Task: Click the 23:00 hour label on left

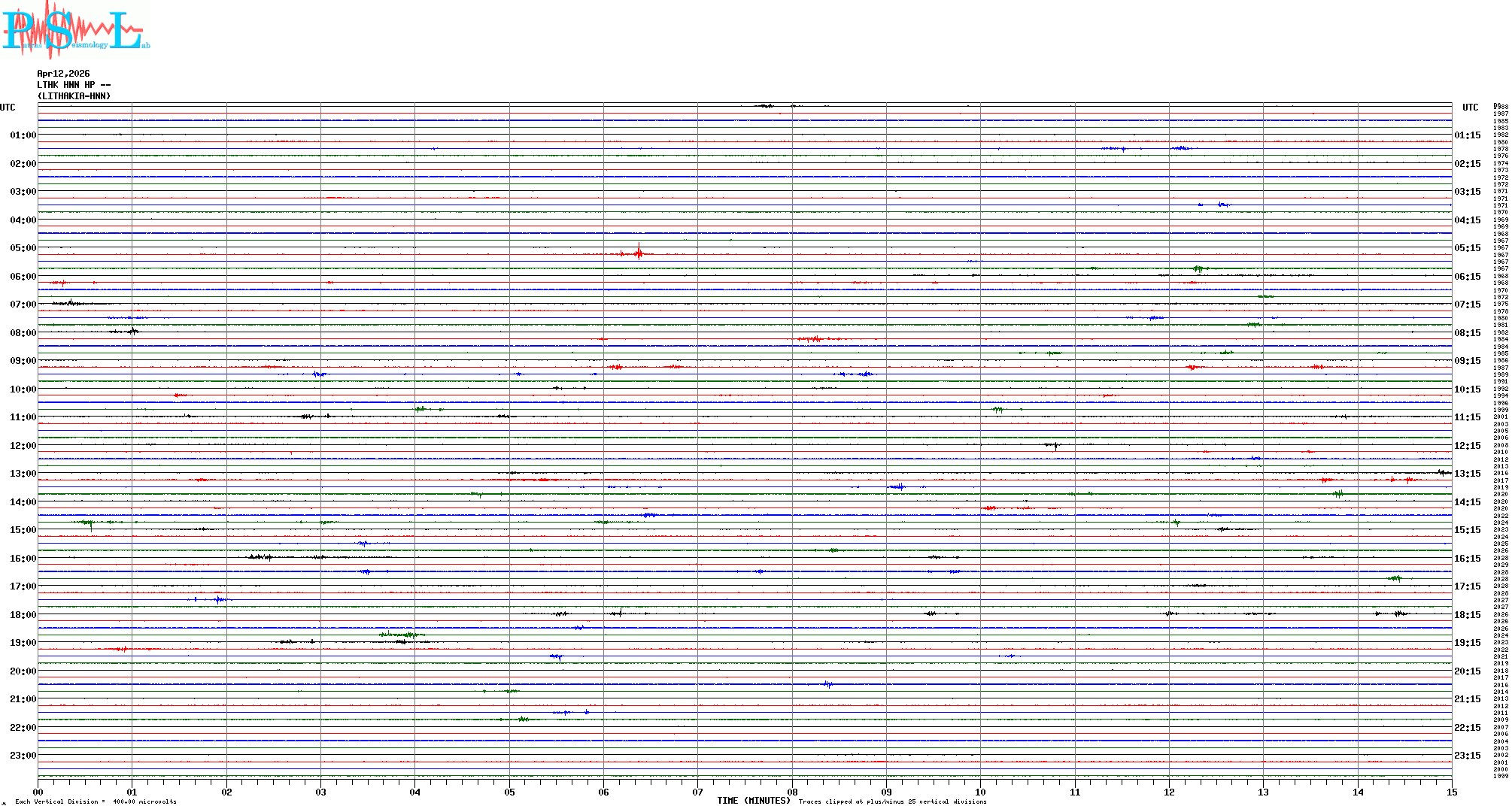Action: pos(23,756)
